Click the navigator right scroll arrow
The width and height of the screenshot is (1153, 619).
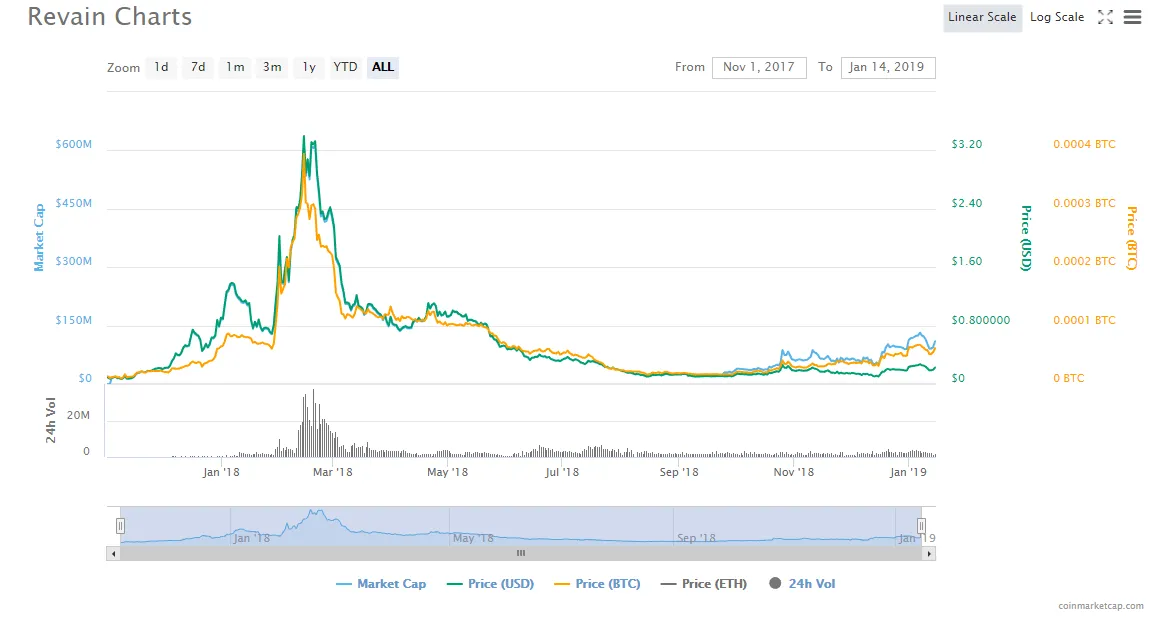(x=929, y=554)
